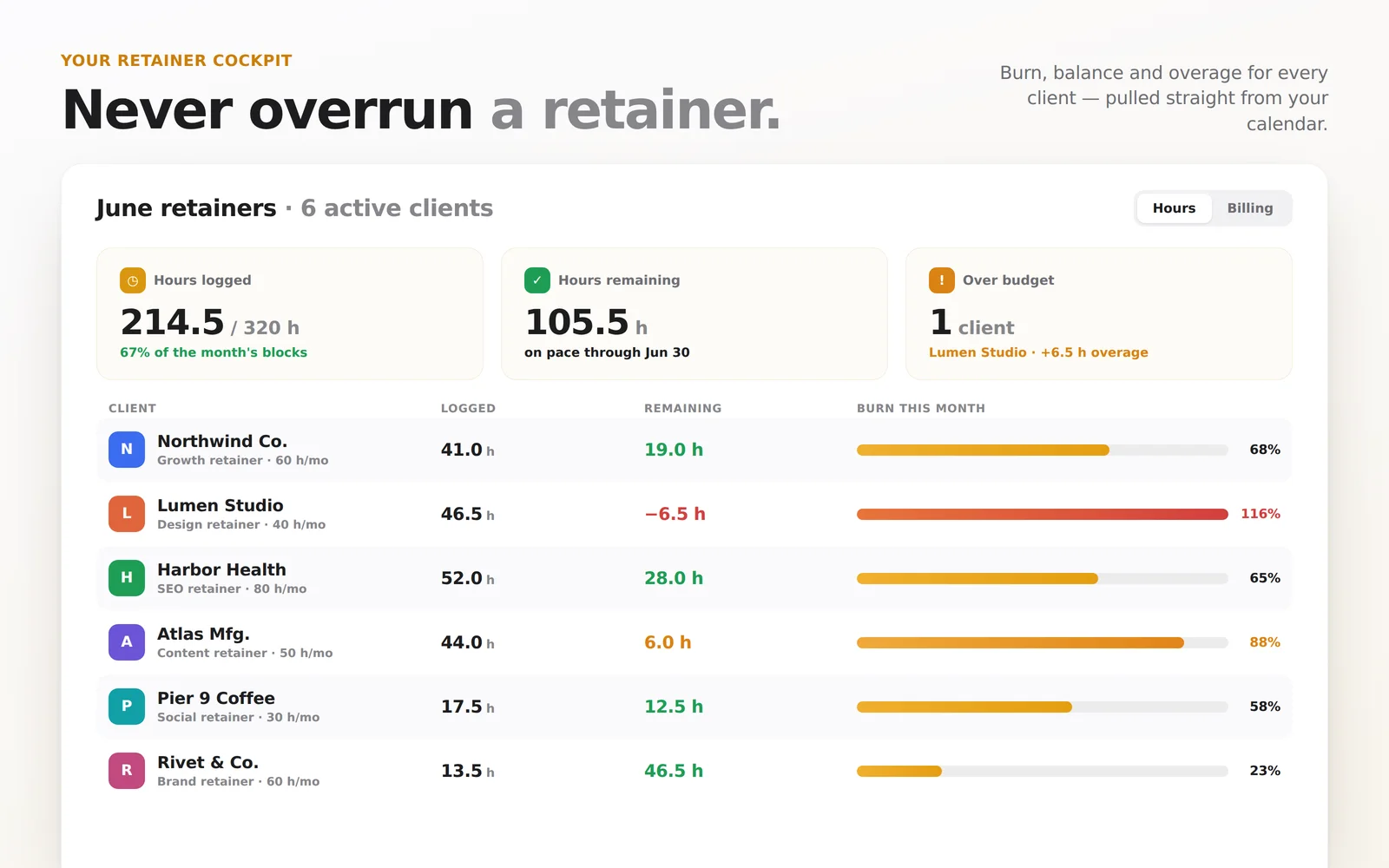Click Pier 9 Coffee 12.5 h remaining value
This screenshot has height=868, width=1389.
pos(674,707)
